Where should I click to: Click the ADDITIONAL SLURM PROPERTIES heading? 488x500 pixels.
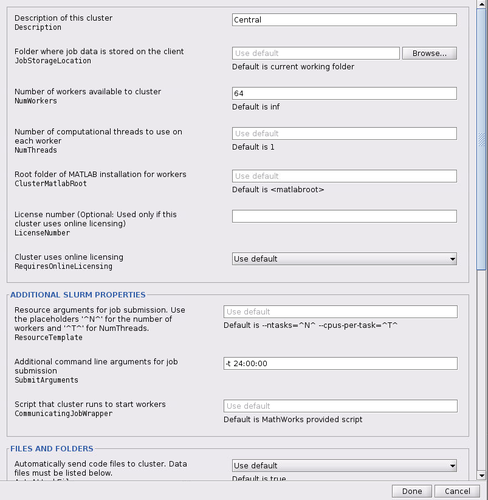tap(78, 295)
